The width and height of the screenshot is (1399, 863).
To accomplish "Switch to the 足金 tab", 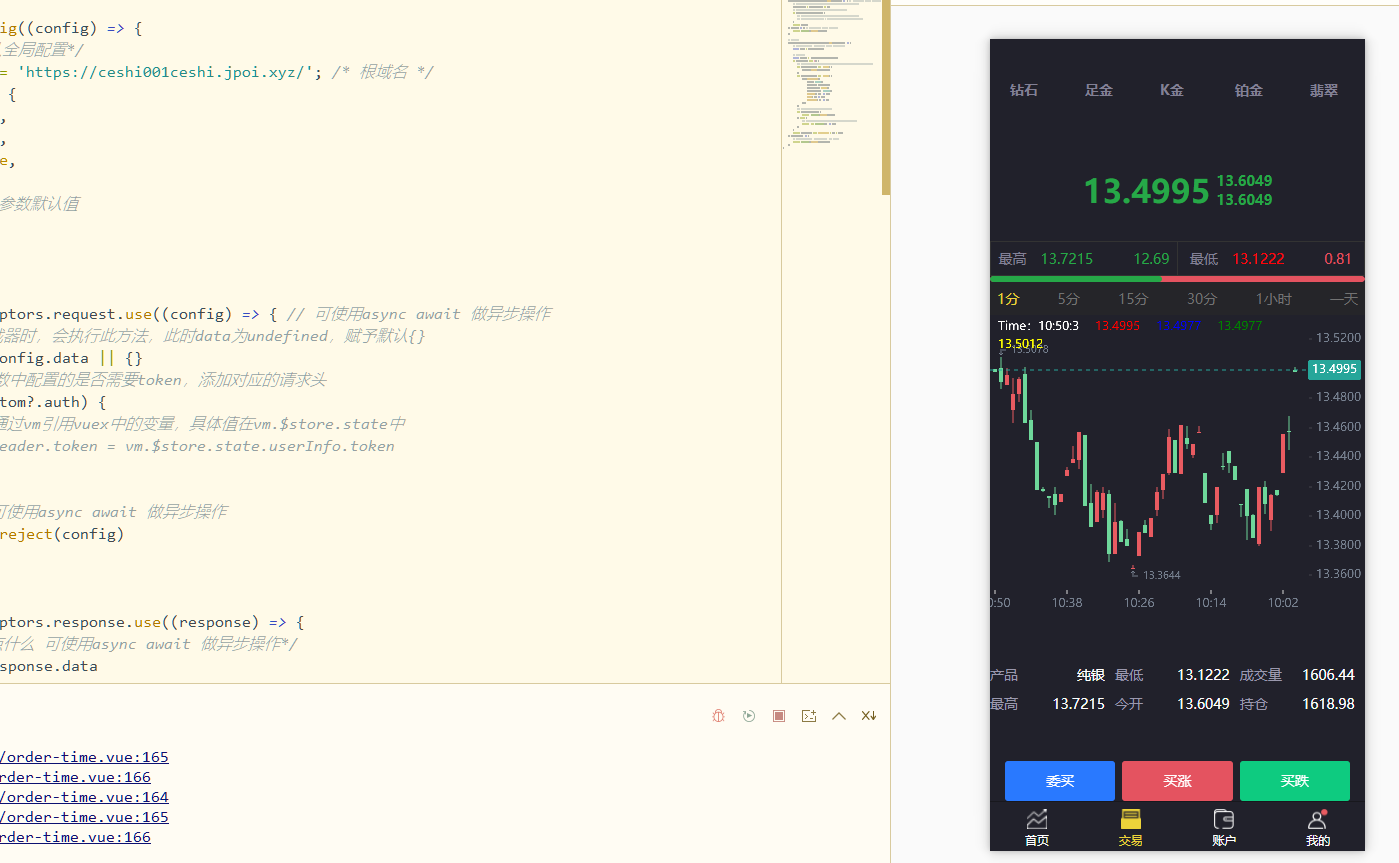I will (x=1098, y=90).
